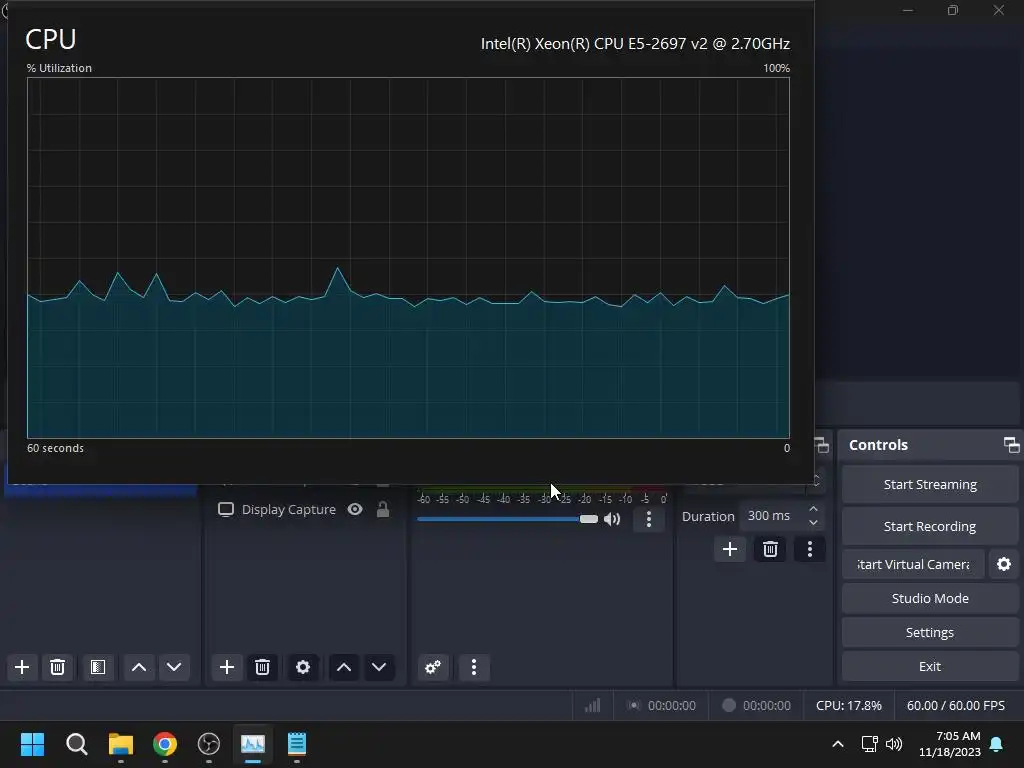Undock the Scene Transitions panel icon

(822, 445)
